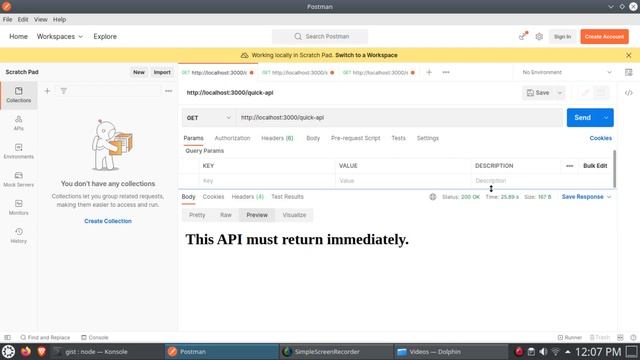
Task: Expand the Save Response dropdown
Action: point(587,197)
